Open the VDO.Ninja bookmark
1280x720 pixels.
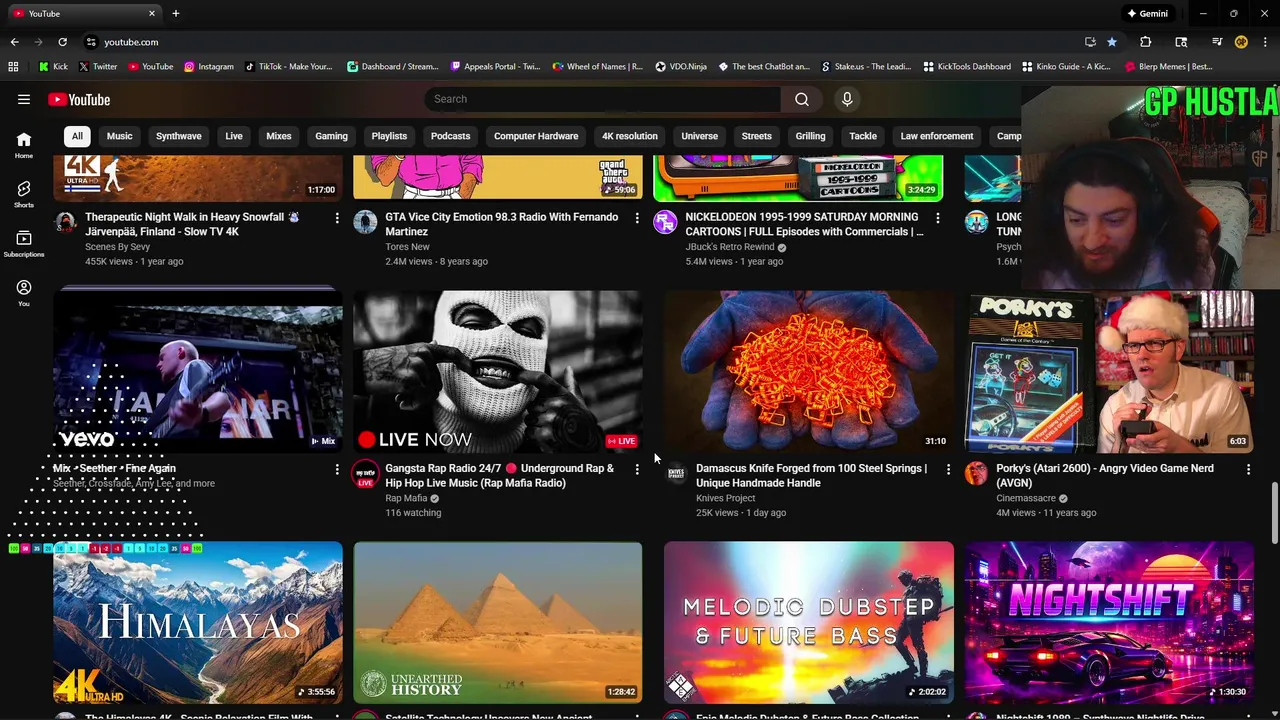[x=681, y=67]
